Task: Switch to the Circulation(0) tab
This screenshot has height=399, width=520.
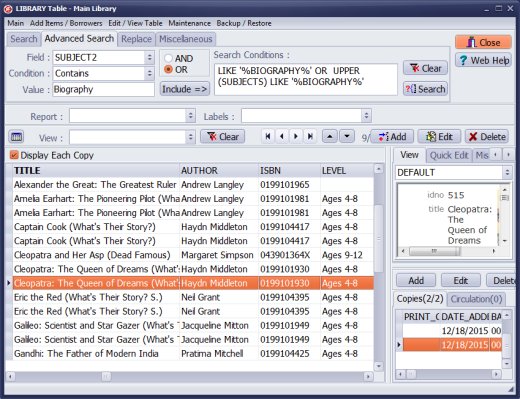Action: 476,299
